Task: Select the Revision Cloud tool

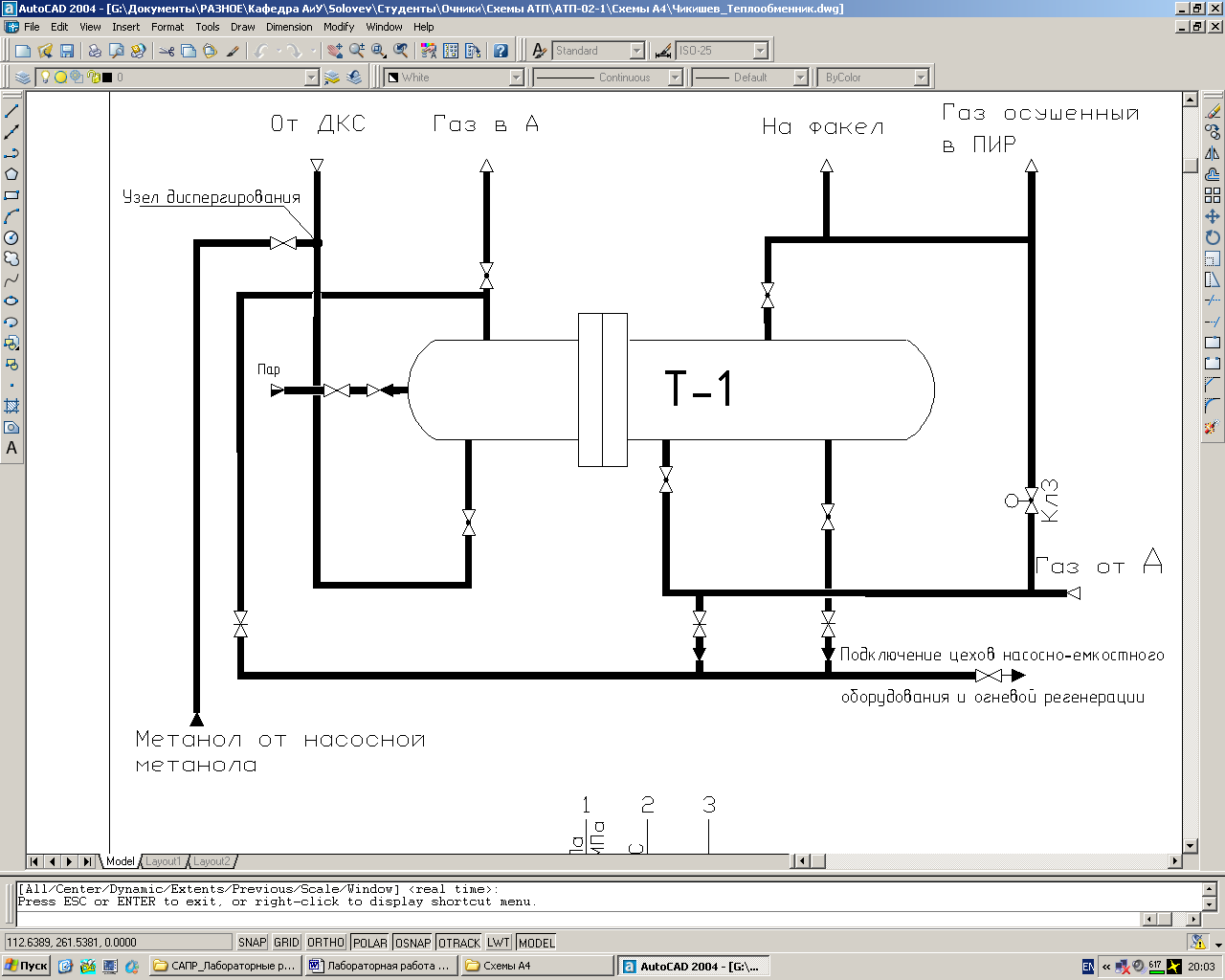Action: coord(11,258)
